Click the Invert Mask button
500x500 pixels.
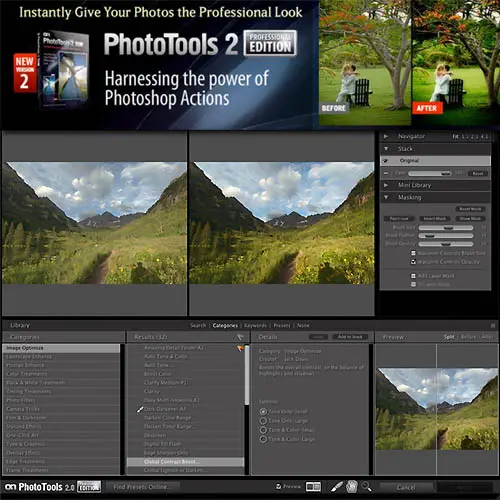tap(435, 219)
